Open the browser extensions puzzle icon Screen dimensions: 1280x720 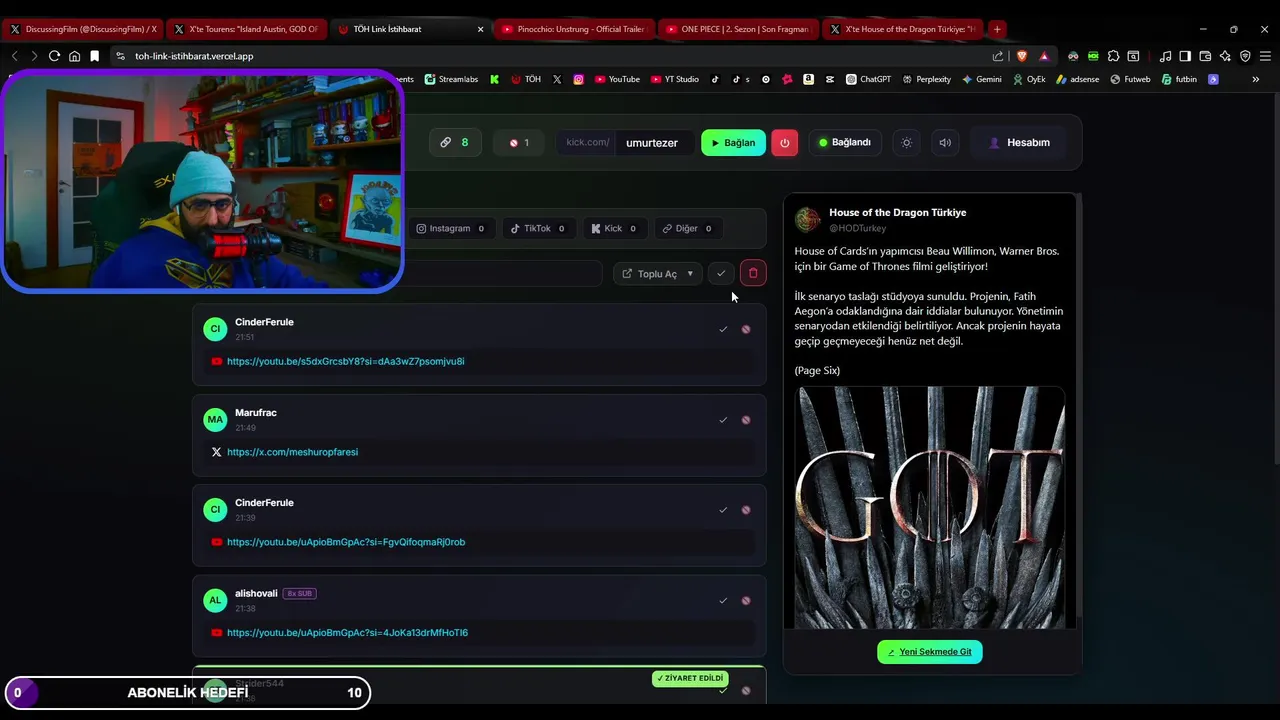[1113, 56]
